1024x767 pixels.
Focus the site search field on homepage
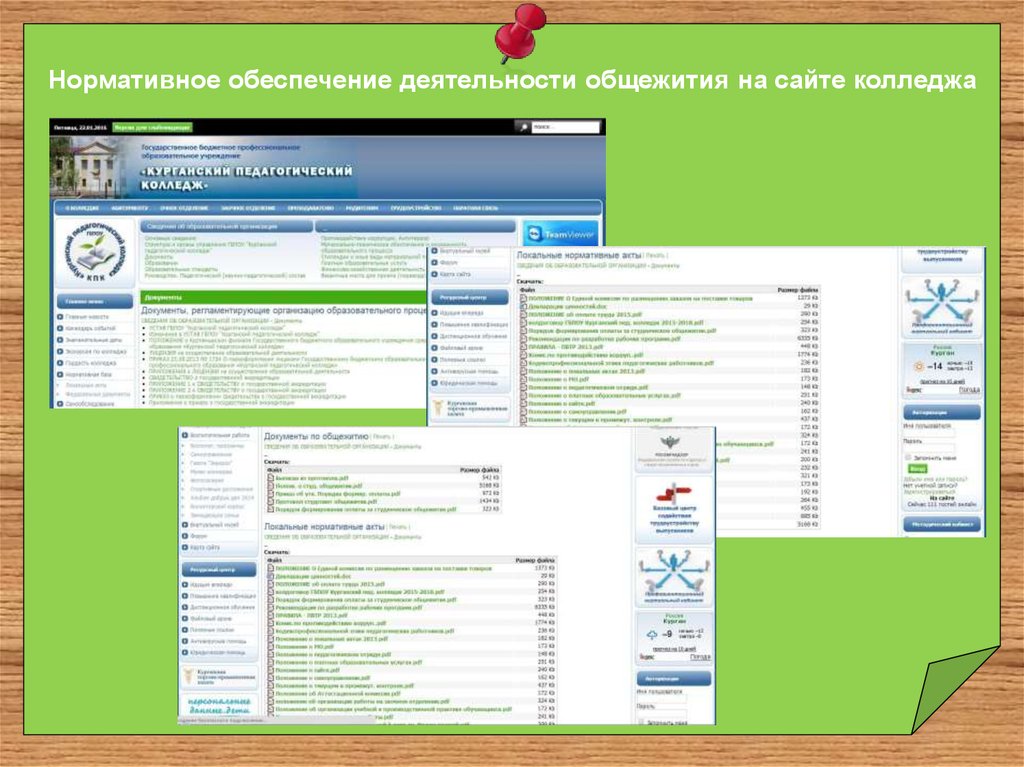pos(566,127)
